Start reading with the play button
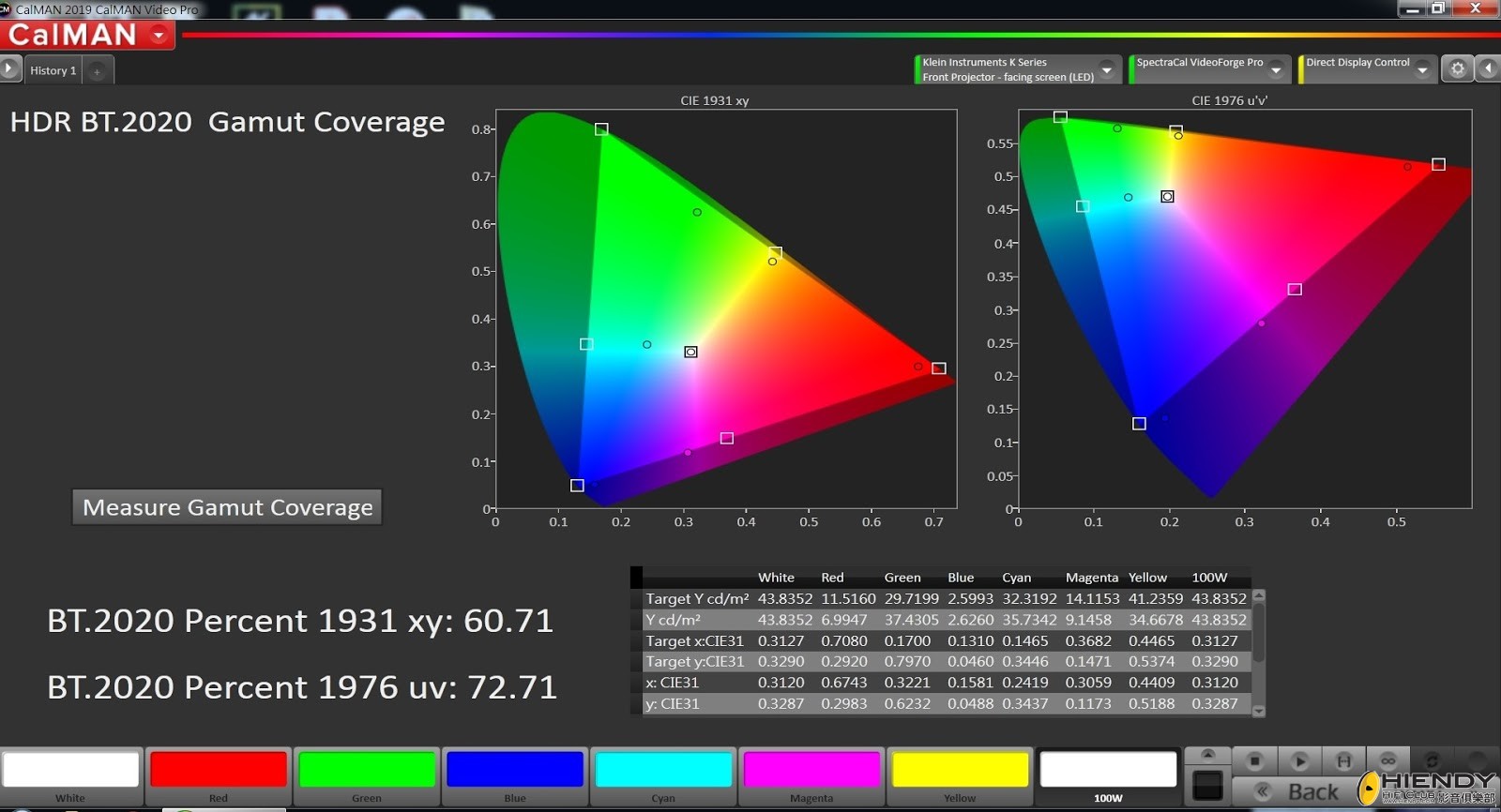The image size is (1501, 812). 1299,761
